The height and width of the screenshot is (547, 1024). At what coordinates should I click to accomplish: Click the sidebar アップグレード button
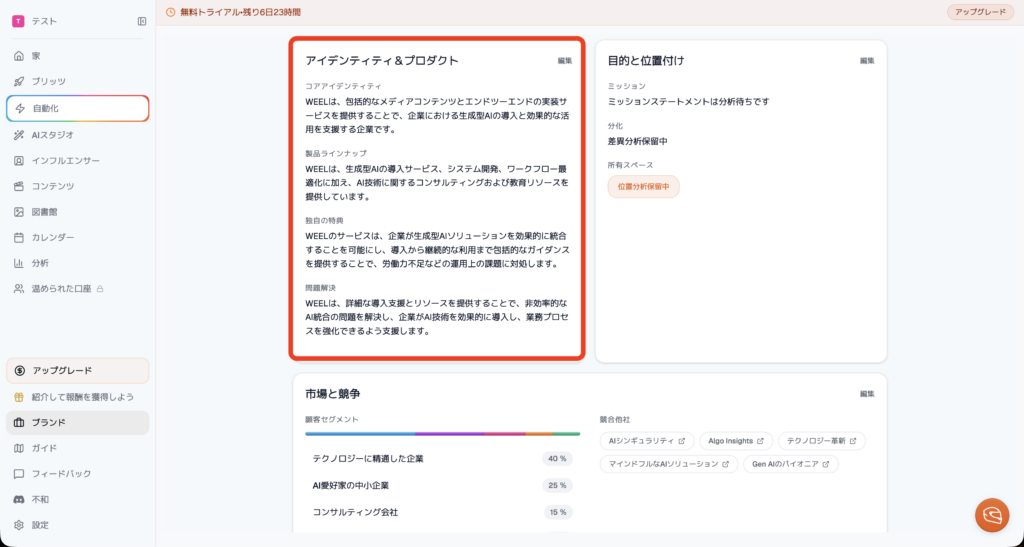(78, 371)
